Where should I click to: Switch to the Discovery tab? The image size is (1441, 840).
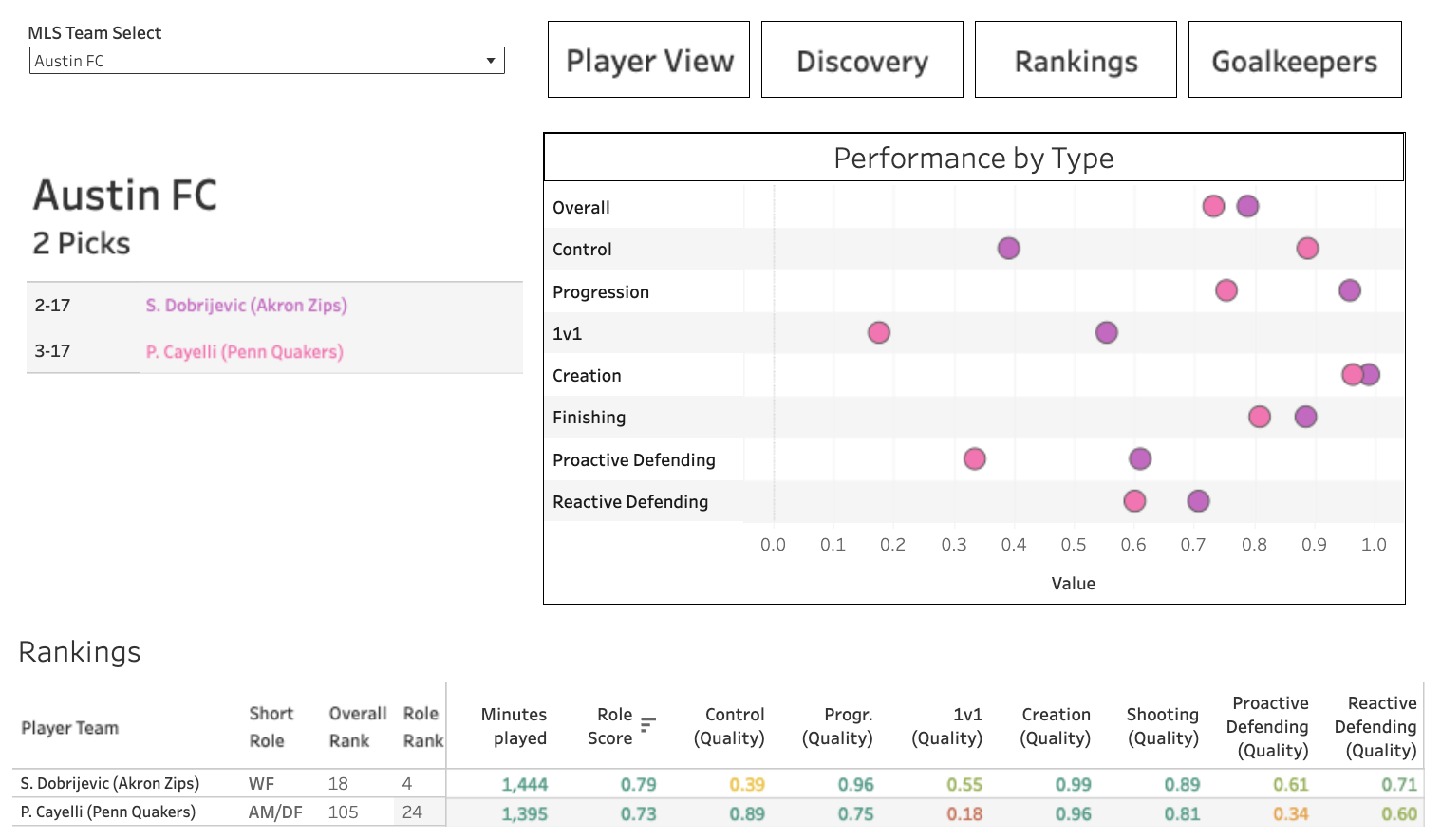coord(862,60)
